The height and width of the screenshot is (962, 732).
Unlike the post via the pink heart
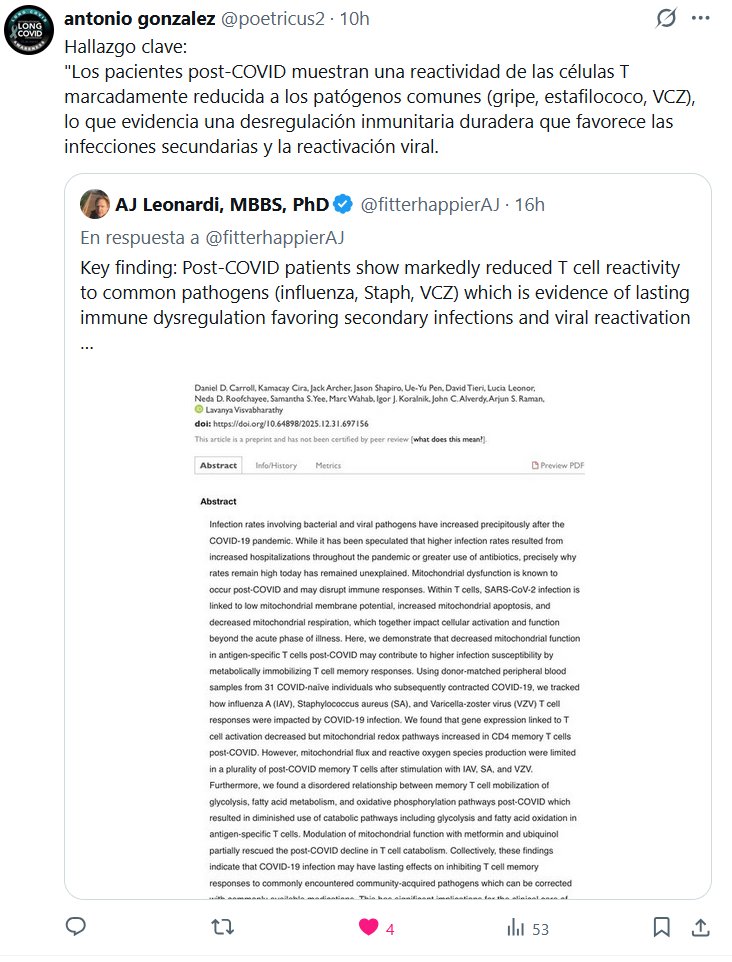pyautogui.click(x=369, y=928)
